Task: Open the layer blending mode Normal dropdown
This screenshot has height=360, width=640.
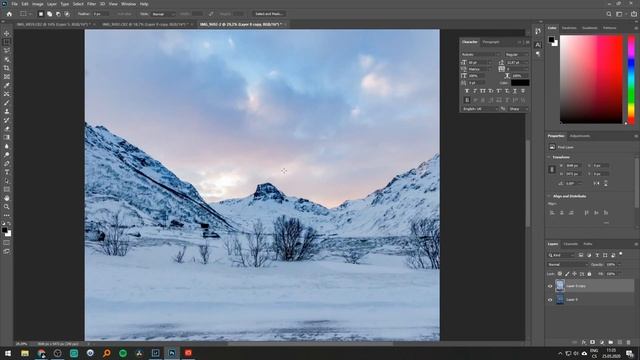Action: 567,264
